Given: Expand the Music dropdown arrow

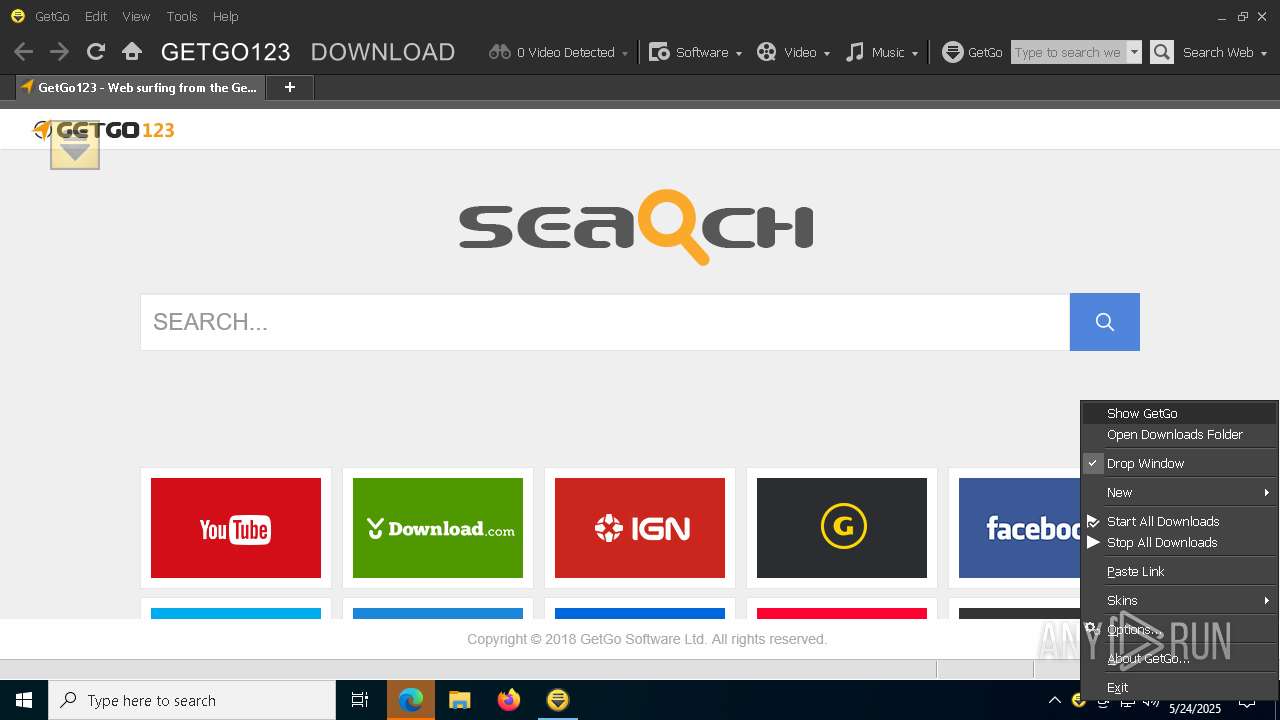Looking at the screenshot, I should pos(914,53).
